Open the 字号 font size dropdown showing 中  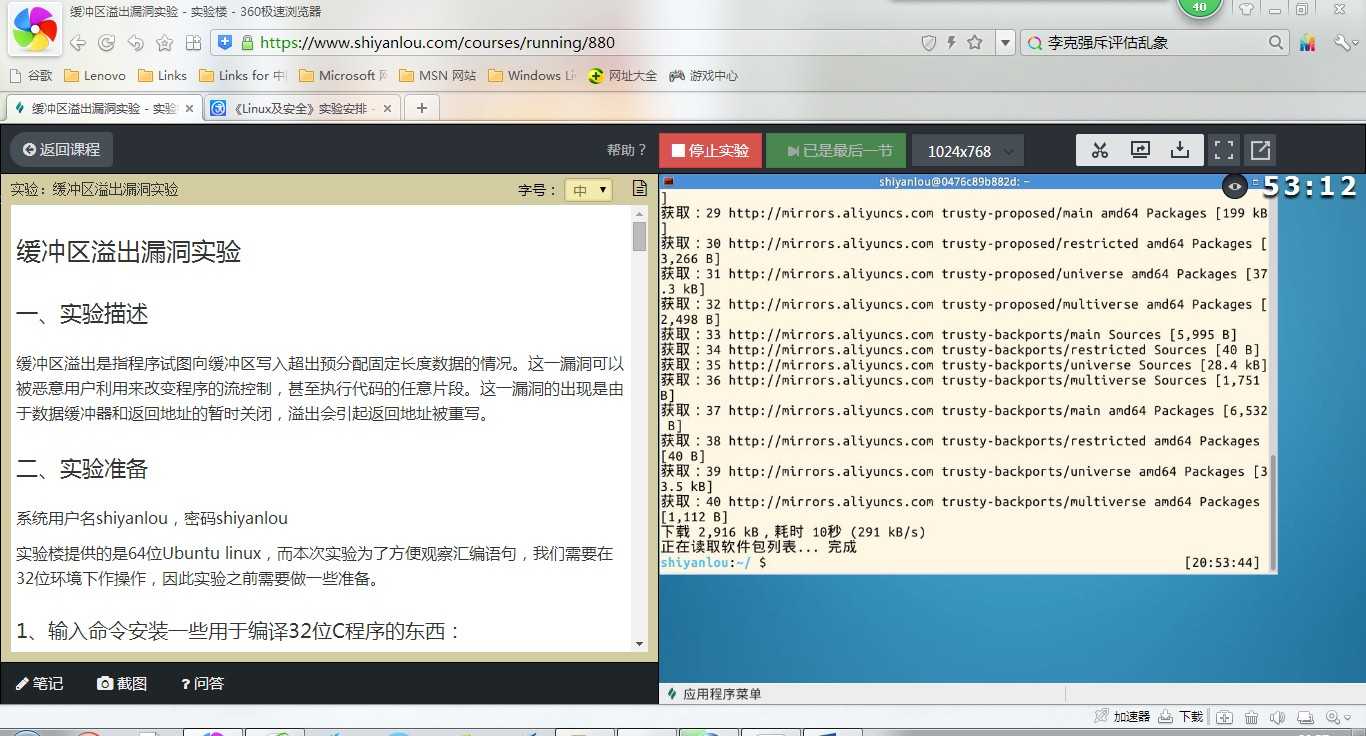(588, 190)
